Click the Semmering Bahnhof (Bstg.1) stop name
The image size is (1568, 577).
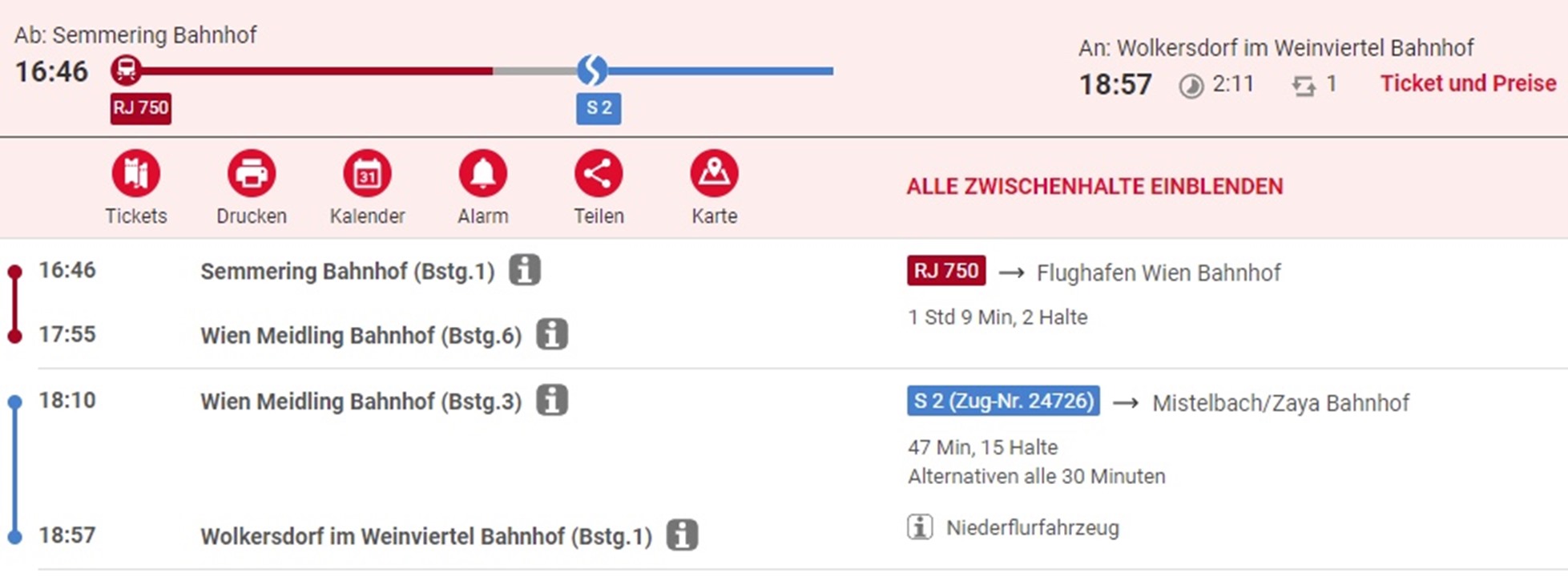[348, 272]
